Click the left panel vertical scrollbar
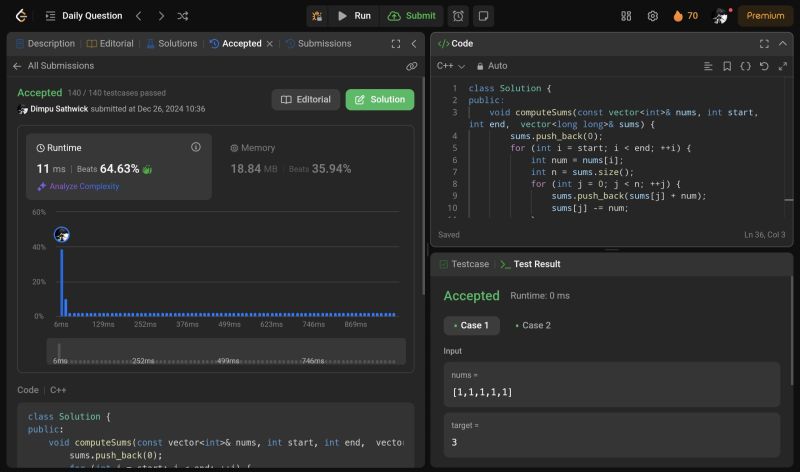This screenshot has width=800, height=472. point(423,186)
